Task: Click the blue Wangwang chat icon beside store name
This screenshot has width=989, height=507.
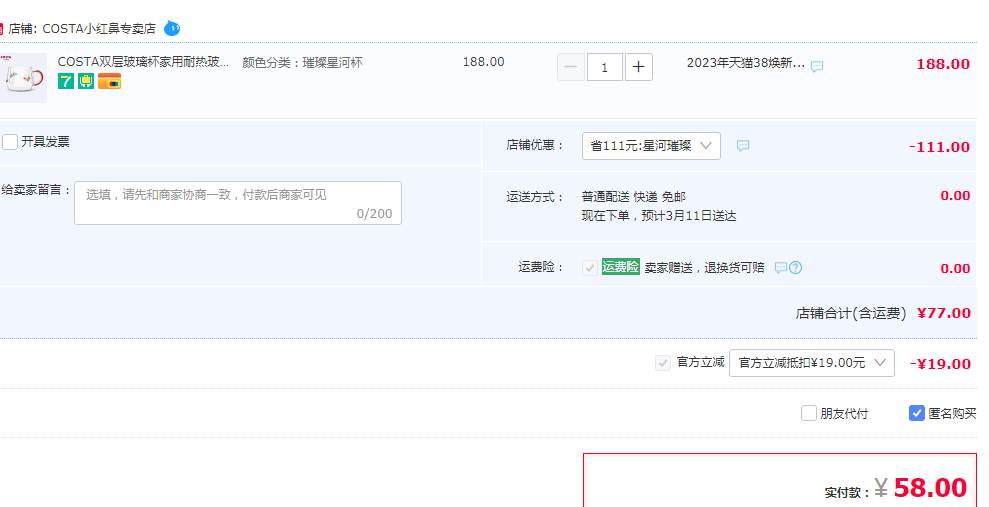Action: 172,28
